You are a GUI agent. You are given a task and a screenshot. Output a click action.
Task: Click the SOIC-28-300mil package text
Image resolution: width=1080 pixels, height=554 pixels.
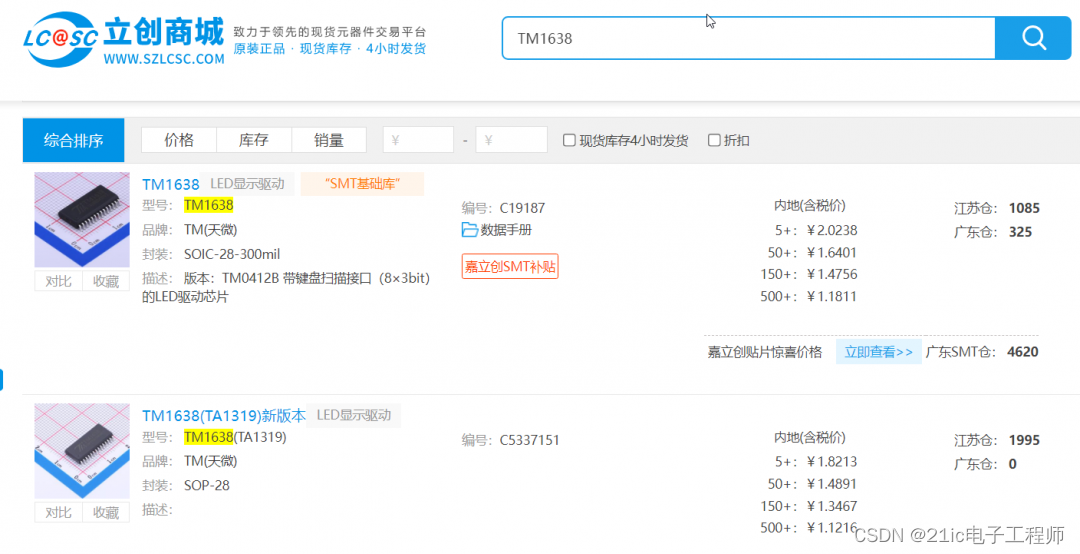(232, 254)
